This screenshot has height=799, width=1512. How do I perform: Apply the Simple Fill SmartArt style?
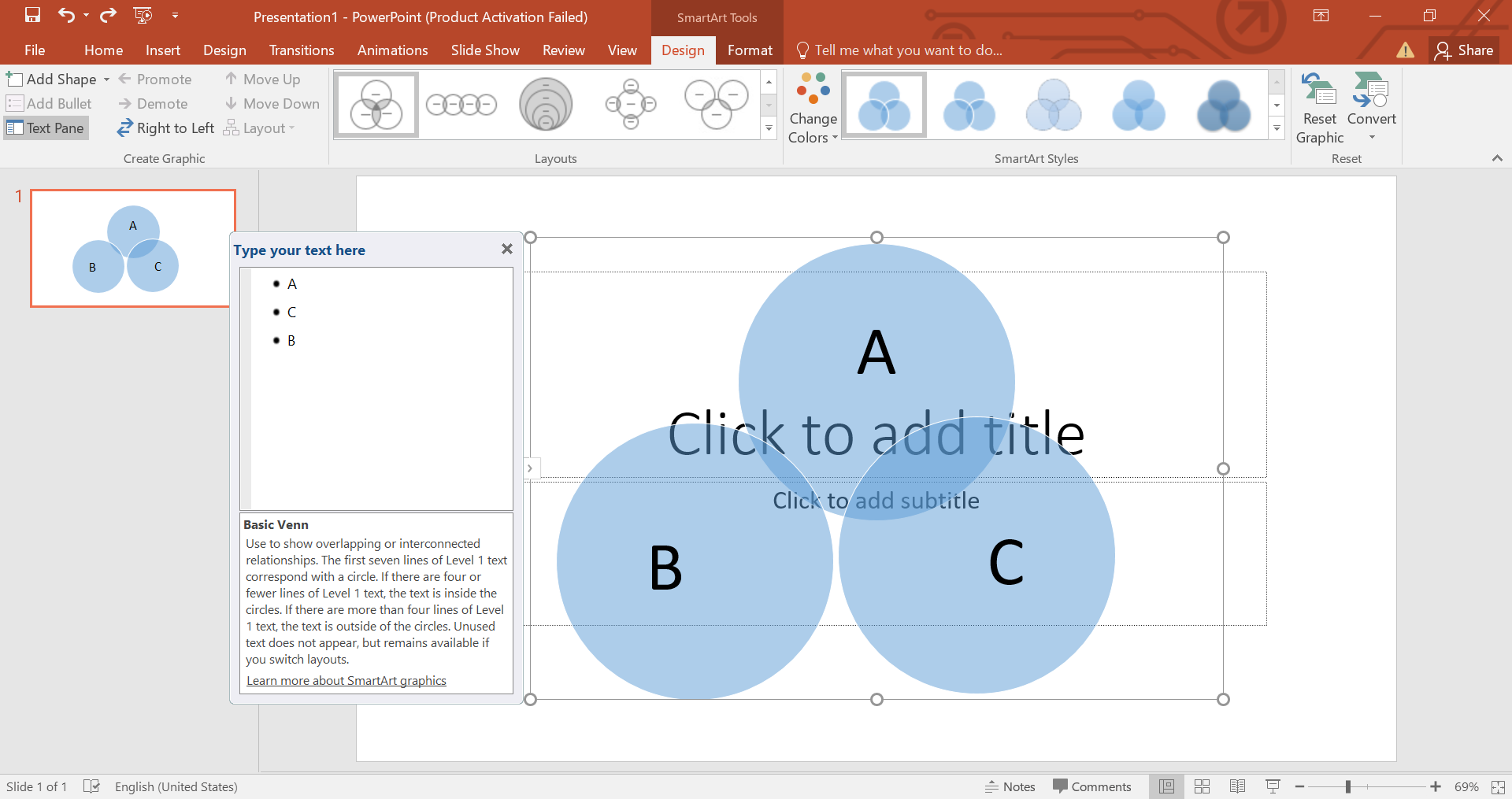884,105
